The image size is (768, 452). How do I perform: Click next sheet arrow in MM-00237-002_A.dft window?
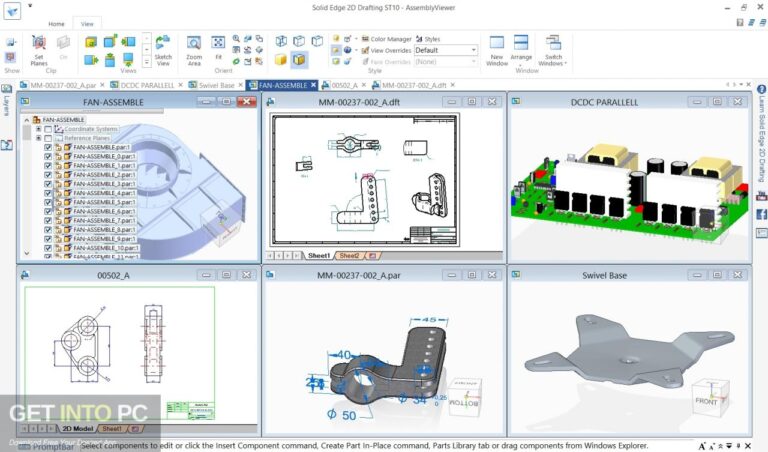[288, 256]
